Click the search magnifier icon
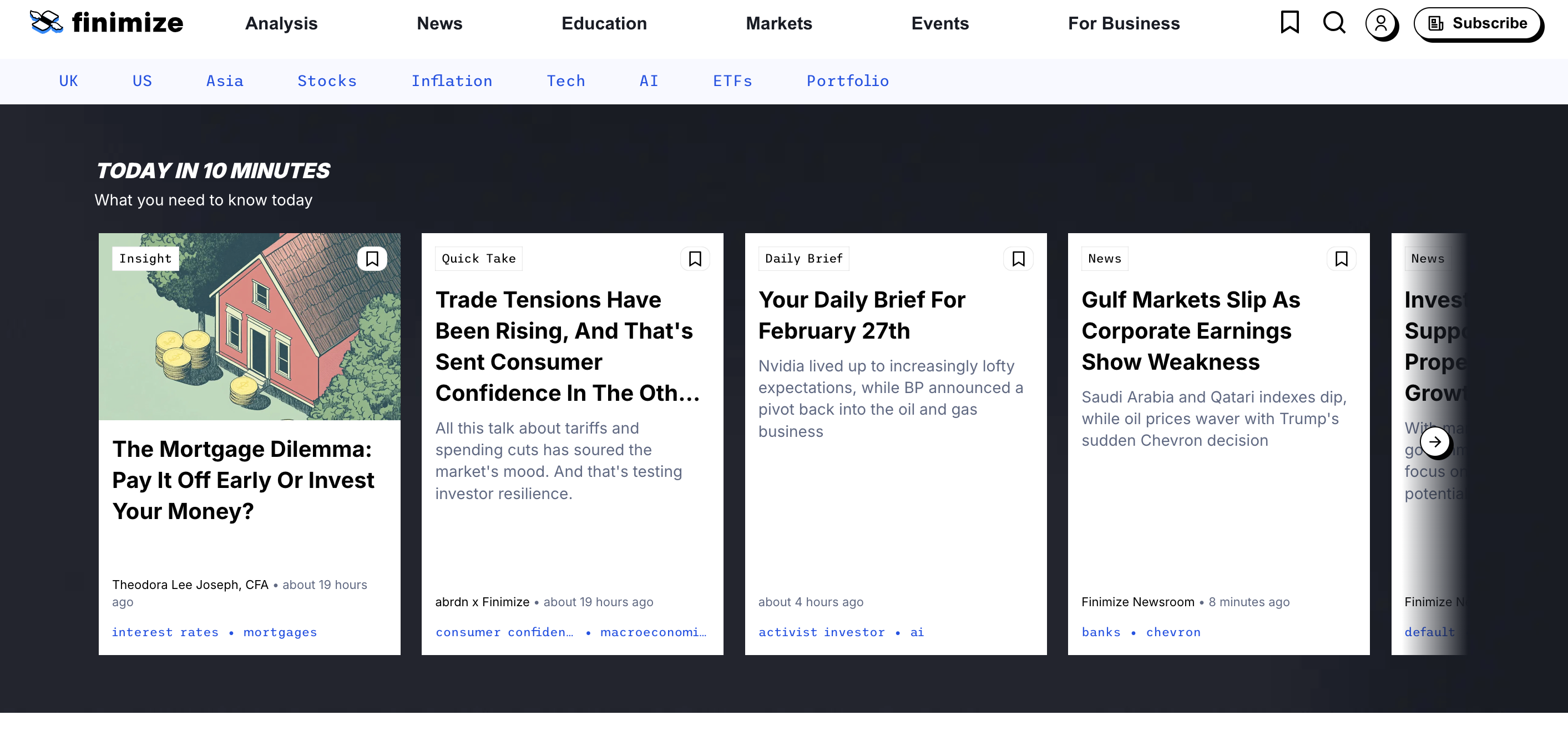The width and height of the screenshot is (1568, 735). [x=1334, y=23]
